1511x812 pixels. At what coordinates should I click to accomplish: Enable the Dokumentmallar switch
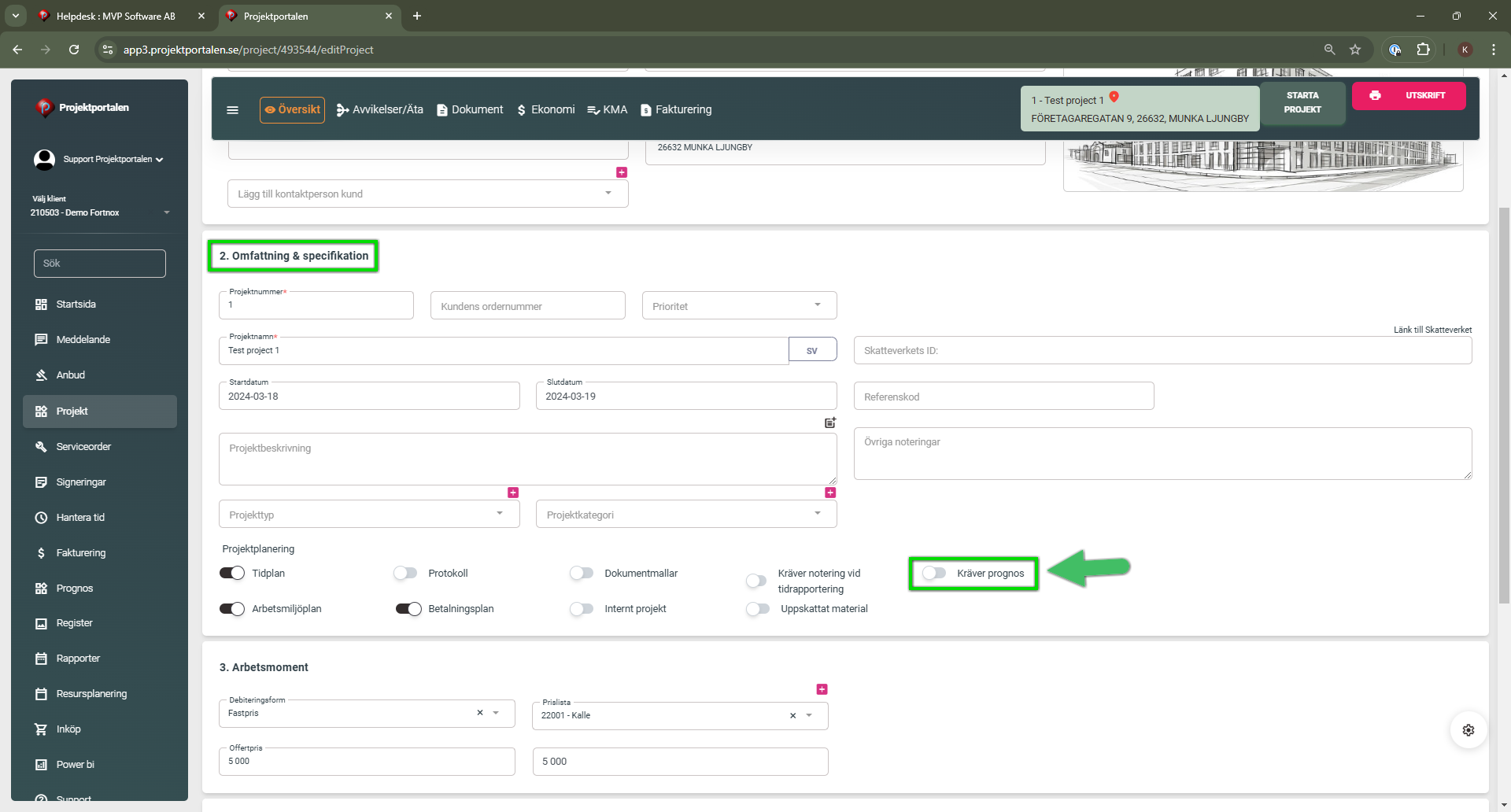click(x=582, y=573)
